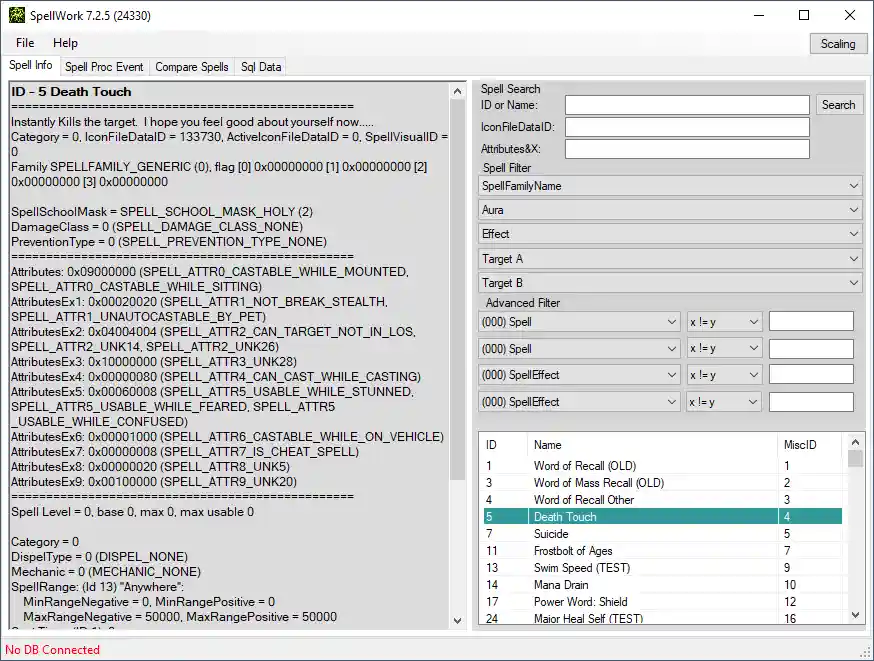
Task: Click the Scaling button
Action: [838, 43]
